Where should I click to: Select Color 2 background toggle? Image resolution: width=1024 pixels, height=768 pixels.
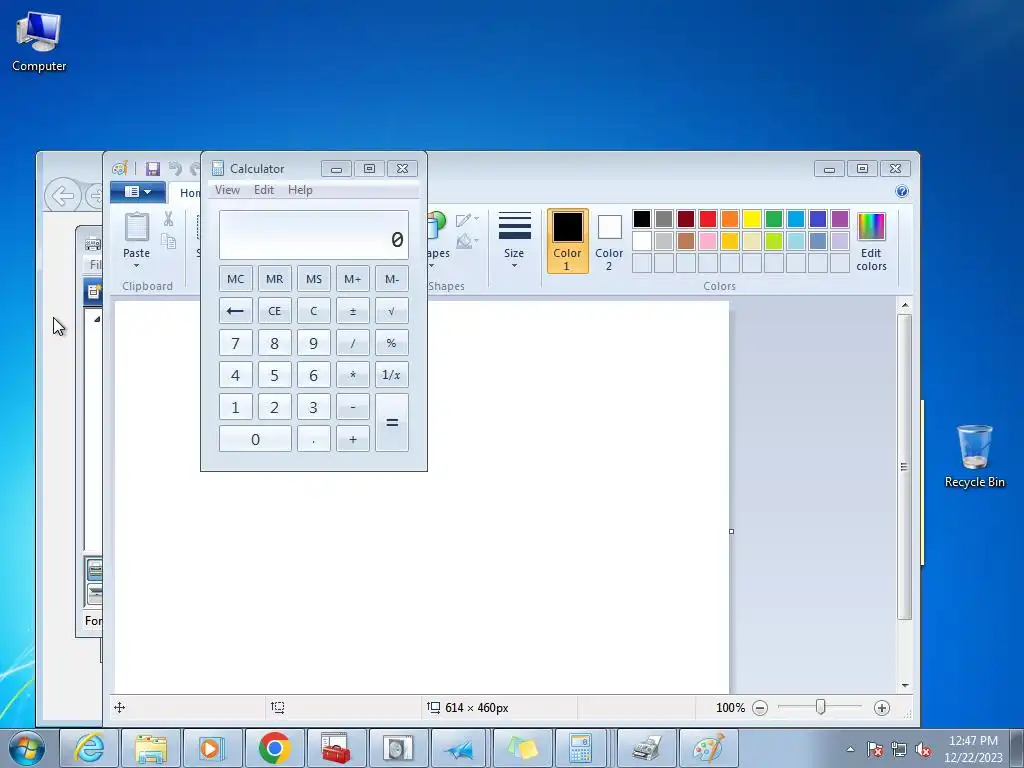coord(609,241)
